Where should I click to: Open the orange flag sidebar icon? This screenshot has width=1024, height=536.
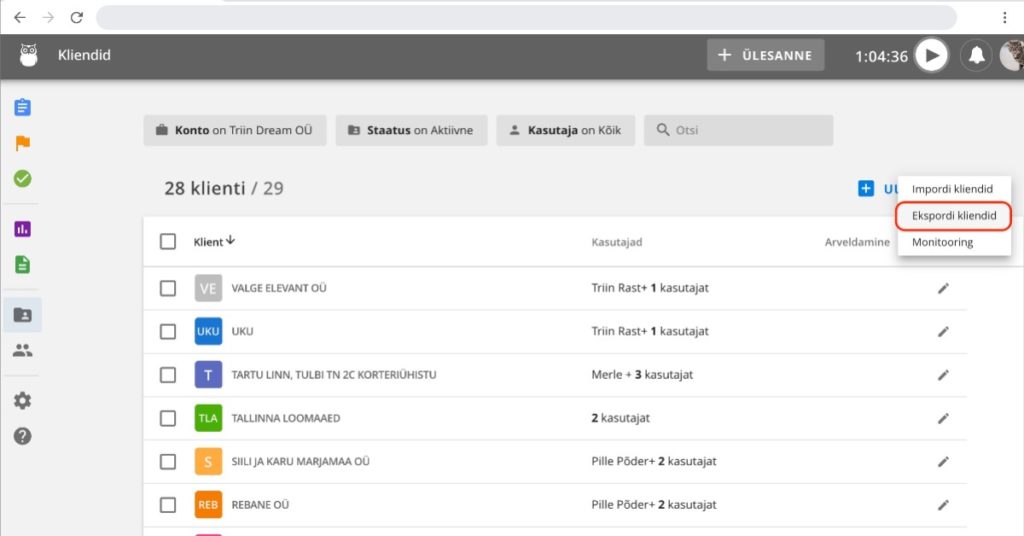point(22,143)
